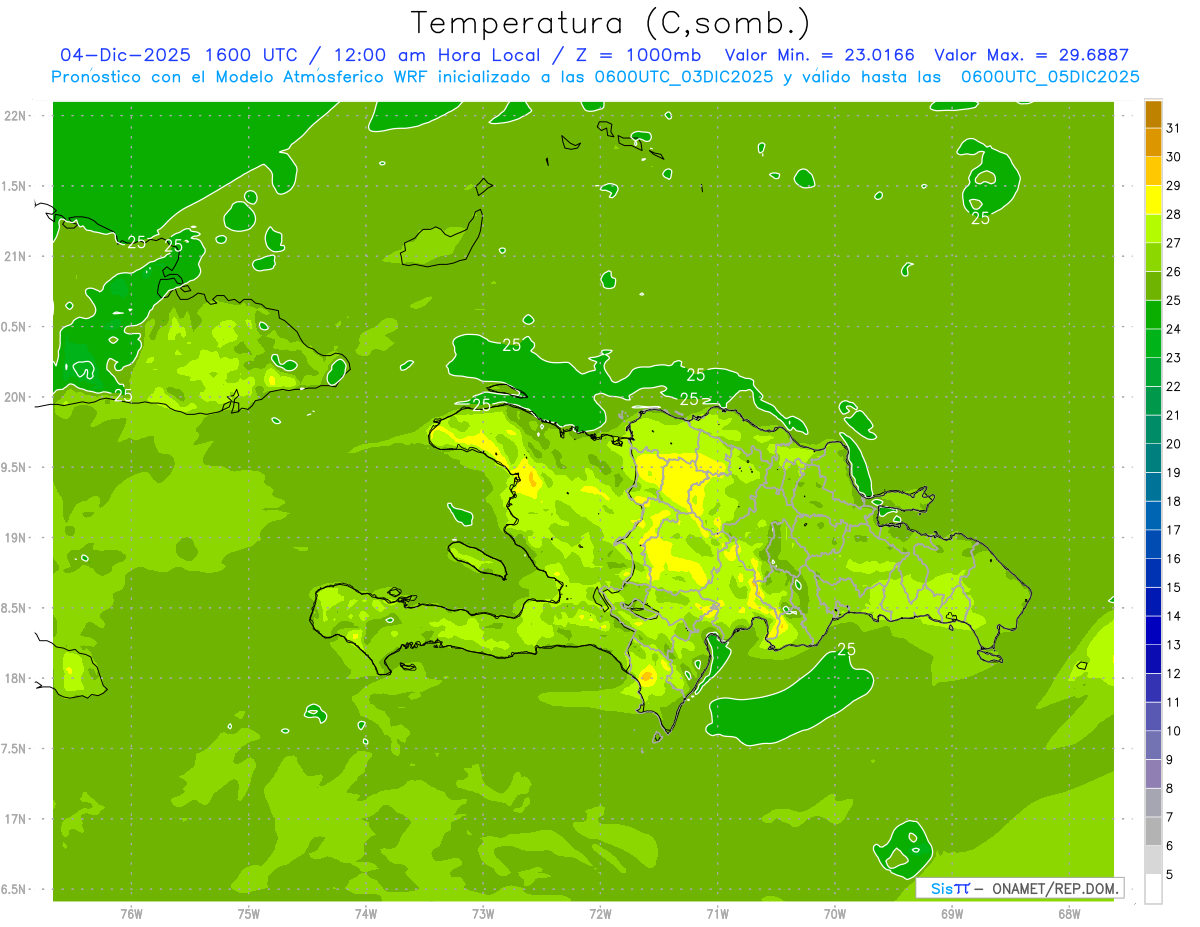
Task: Click the brown swatch atop the colorbar above 31
Action: click(1153, 114)
